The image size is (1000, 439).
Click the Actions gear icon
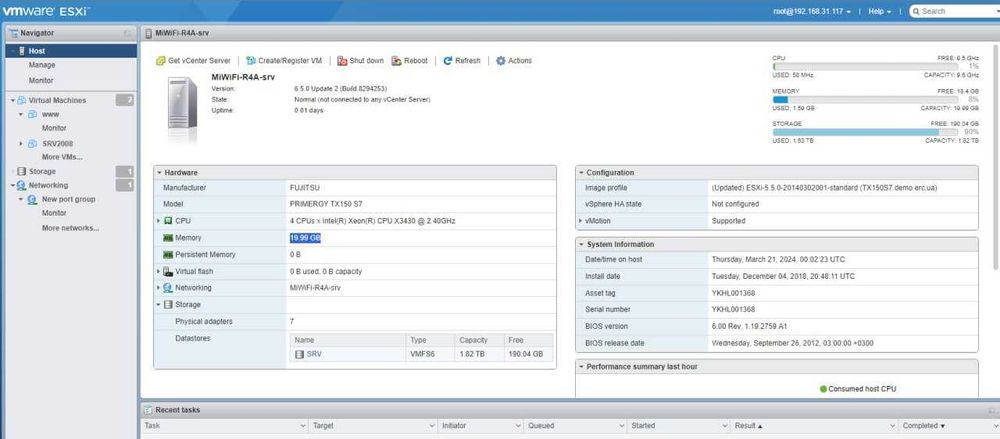click(x=501, y=61)
